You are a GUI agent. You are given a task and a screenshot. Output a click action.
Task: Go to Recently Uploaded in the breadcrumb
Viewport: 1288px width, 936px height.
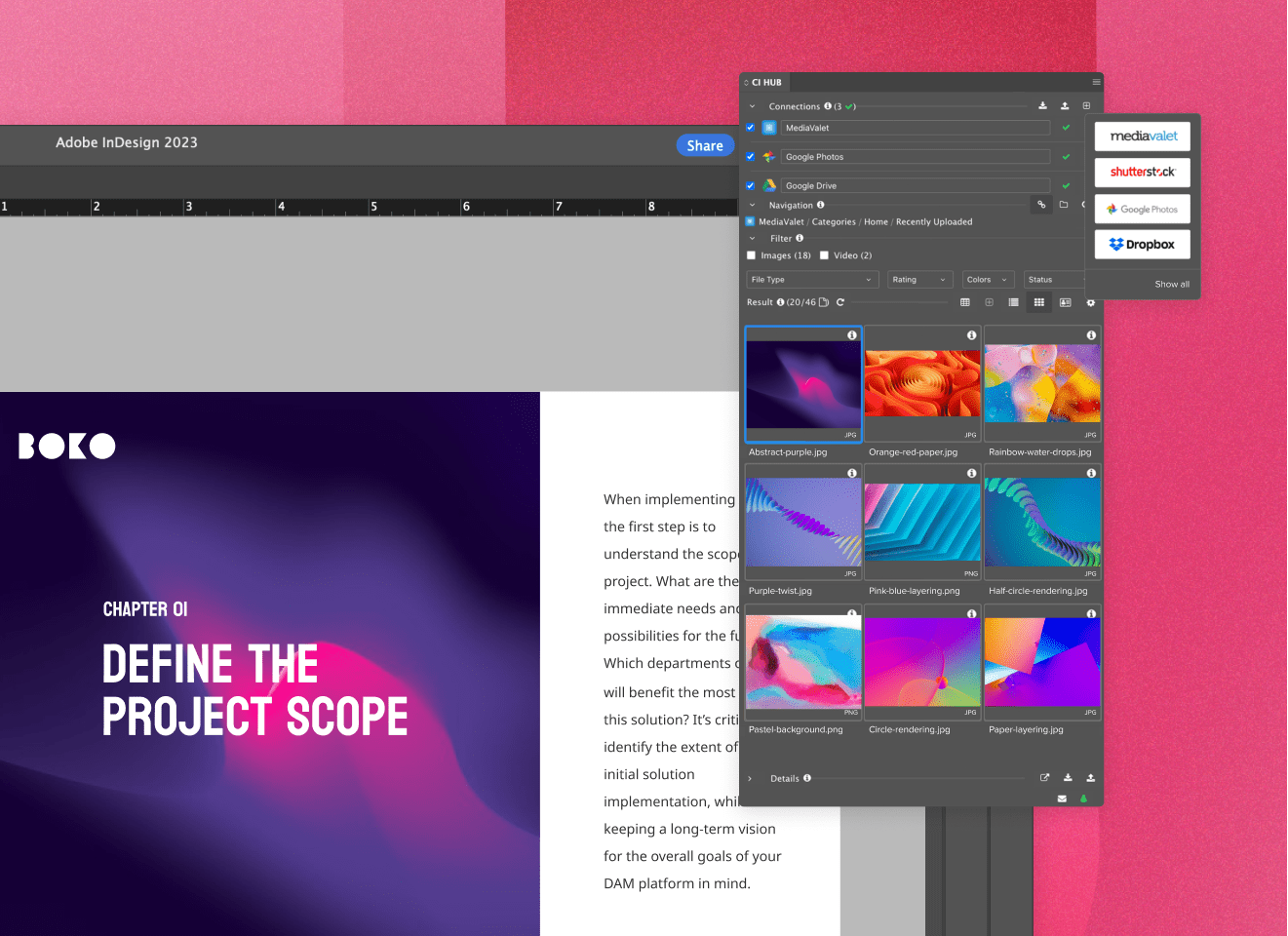click(934, 222)
